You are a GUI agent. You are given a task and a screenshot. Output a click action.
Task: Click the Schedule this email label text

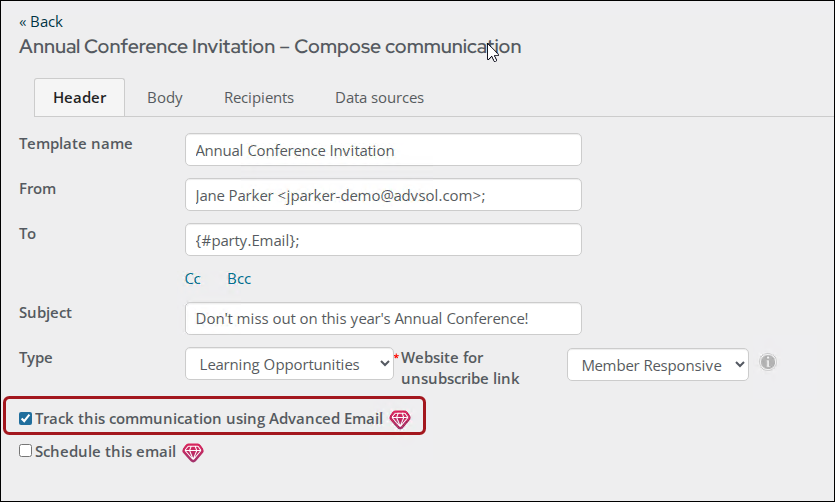pyautogui.click(x=105, y=452)
